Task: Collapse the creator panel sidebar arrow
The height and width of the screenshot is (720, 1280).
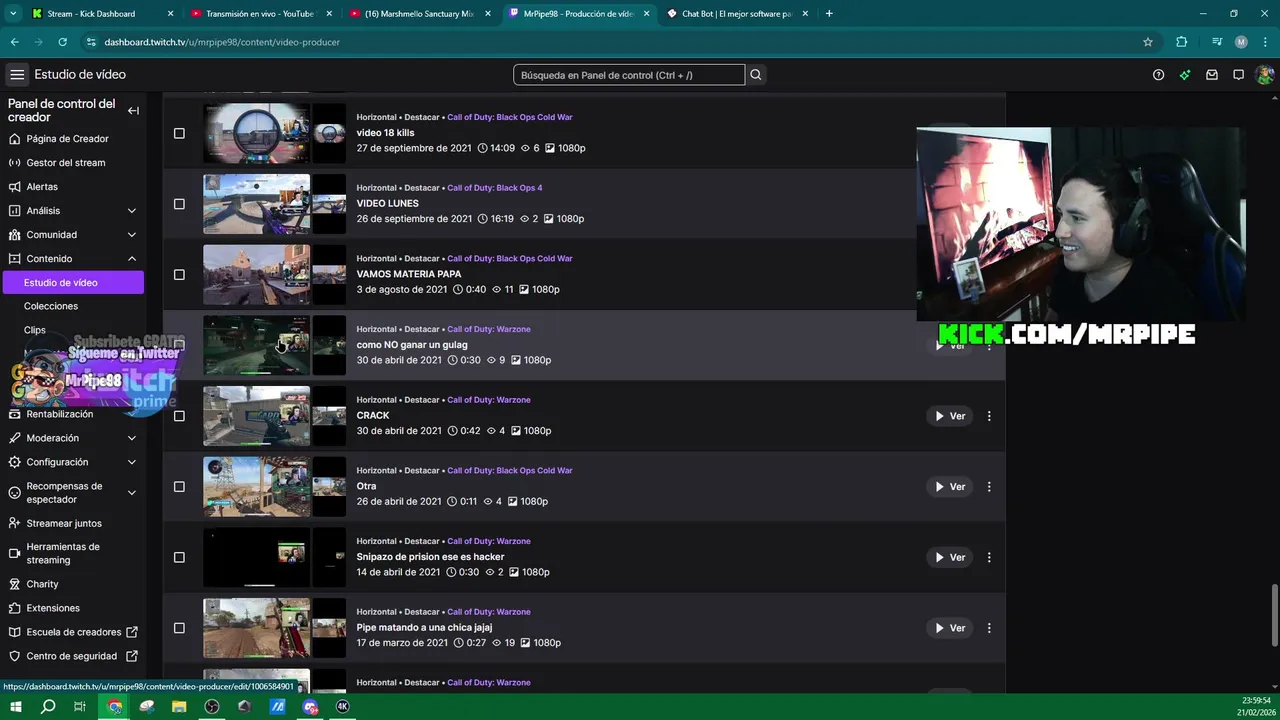Action: click(x=133, y=110)
